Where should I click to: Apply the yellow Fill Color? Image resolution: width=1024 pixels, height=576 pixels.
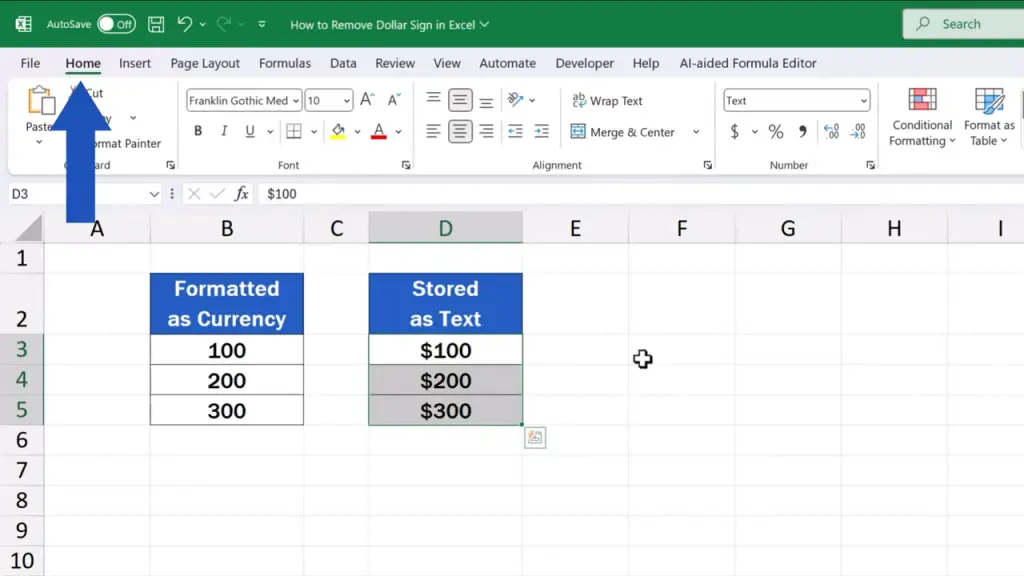339,131
